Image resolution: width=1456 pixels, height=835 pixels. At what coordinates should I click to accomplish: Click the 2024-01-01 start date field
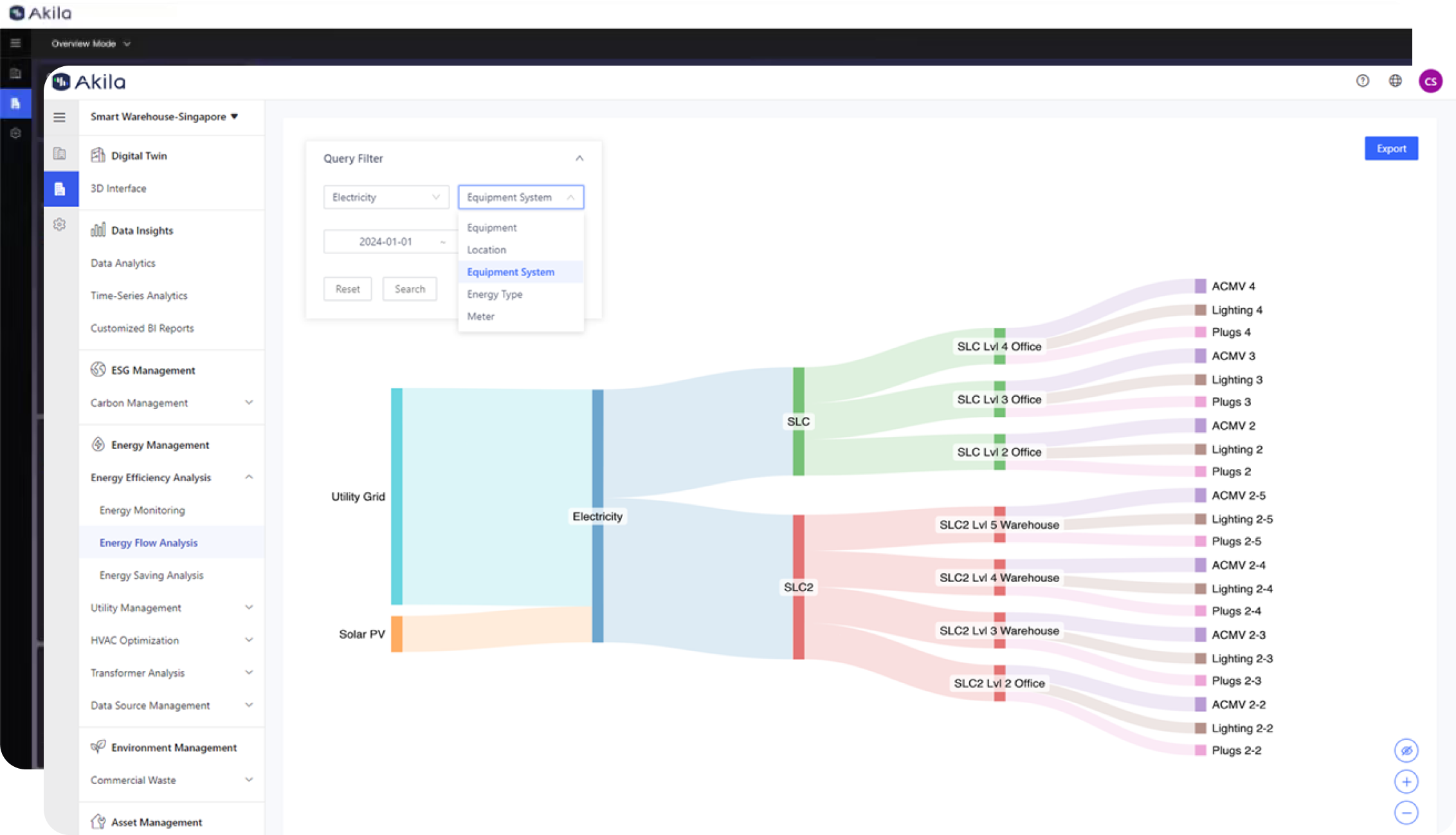pyautogui.click(x=385, y=242)
